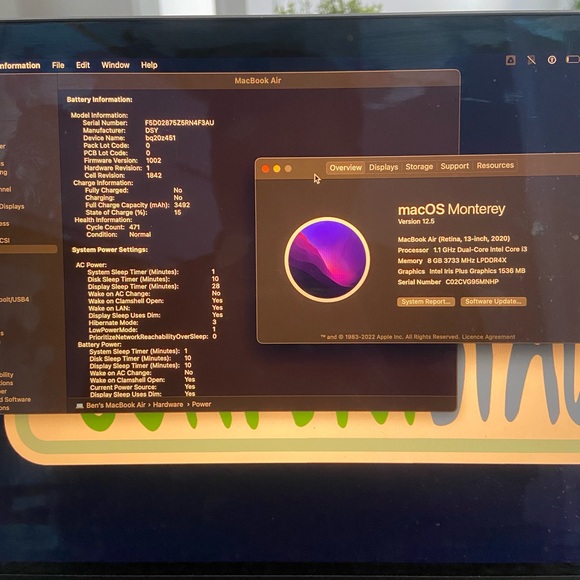Click the Processor 1.1 GHz Dual-Core line
Image resolution: width=580 pixels, height=580 pixels.
pyautogui.click(x=462, y=250)
